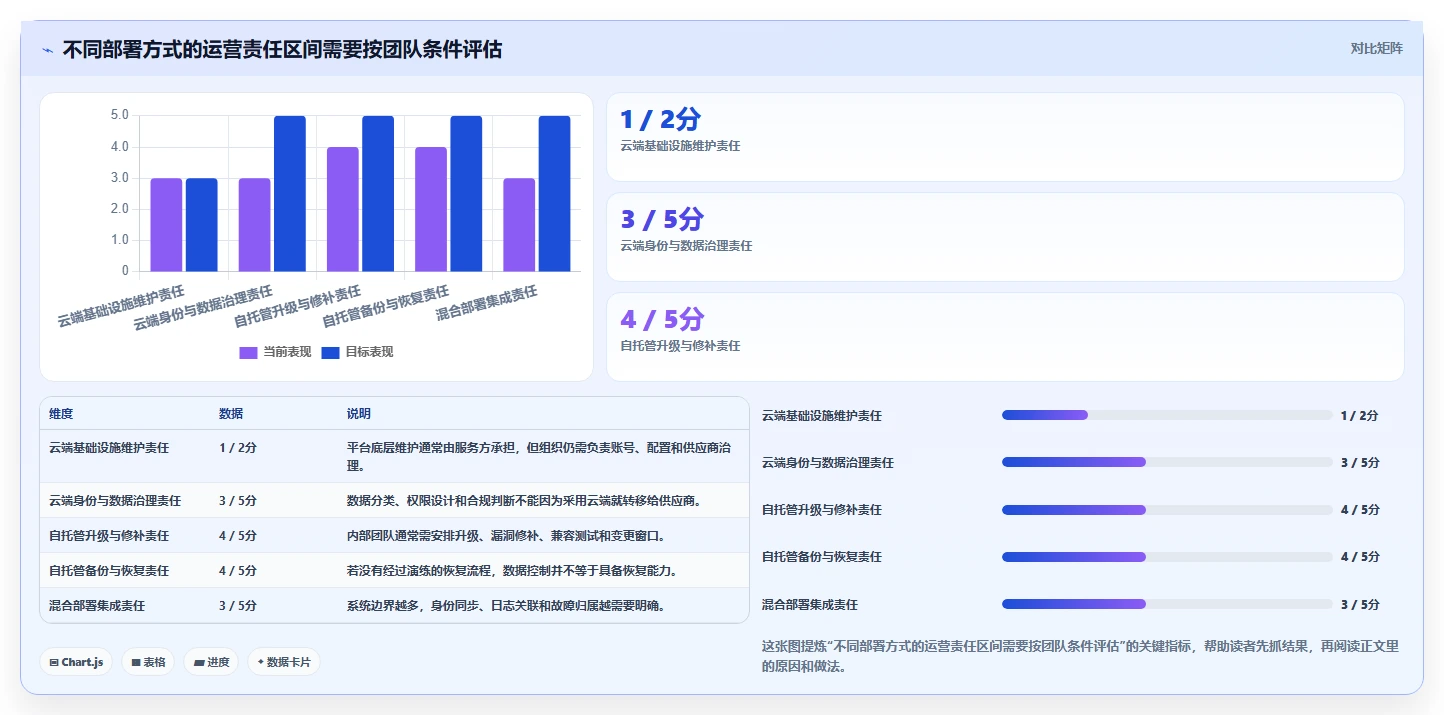Click progress bar for 自托管备份与恢复责任
This screenshot has height=715, width=1444.
tap(1167, 557)
